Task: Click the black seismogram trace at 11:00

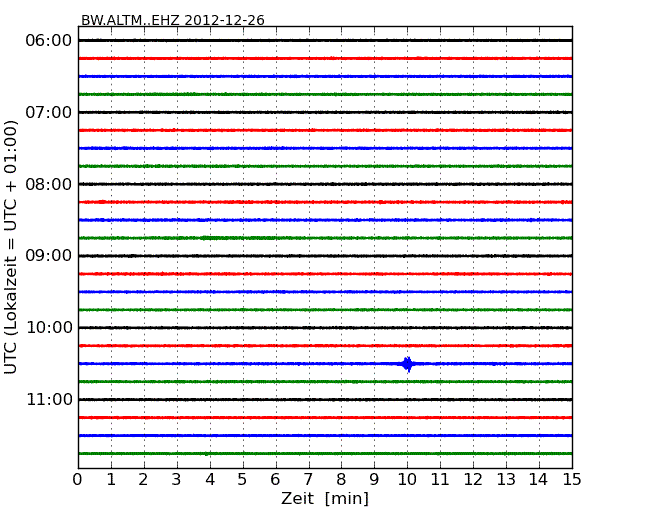Action: point(325,399)
